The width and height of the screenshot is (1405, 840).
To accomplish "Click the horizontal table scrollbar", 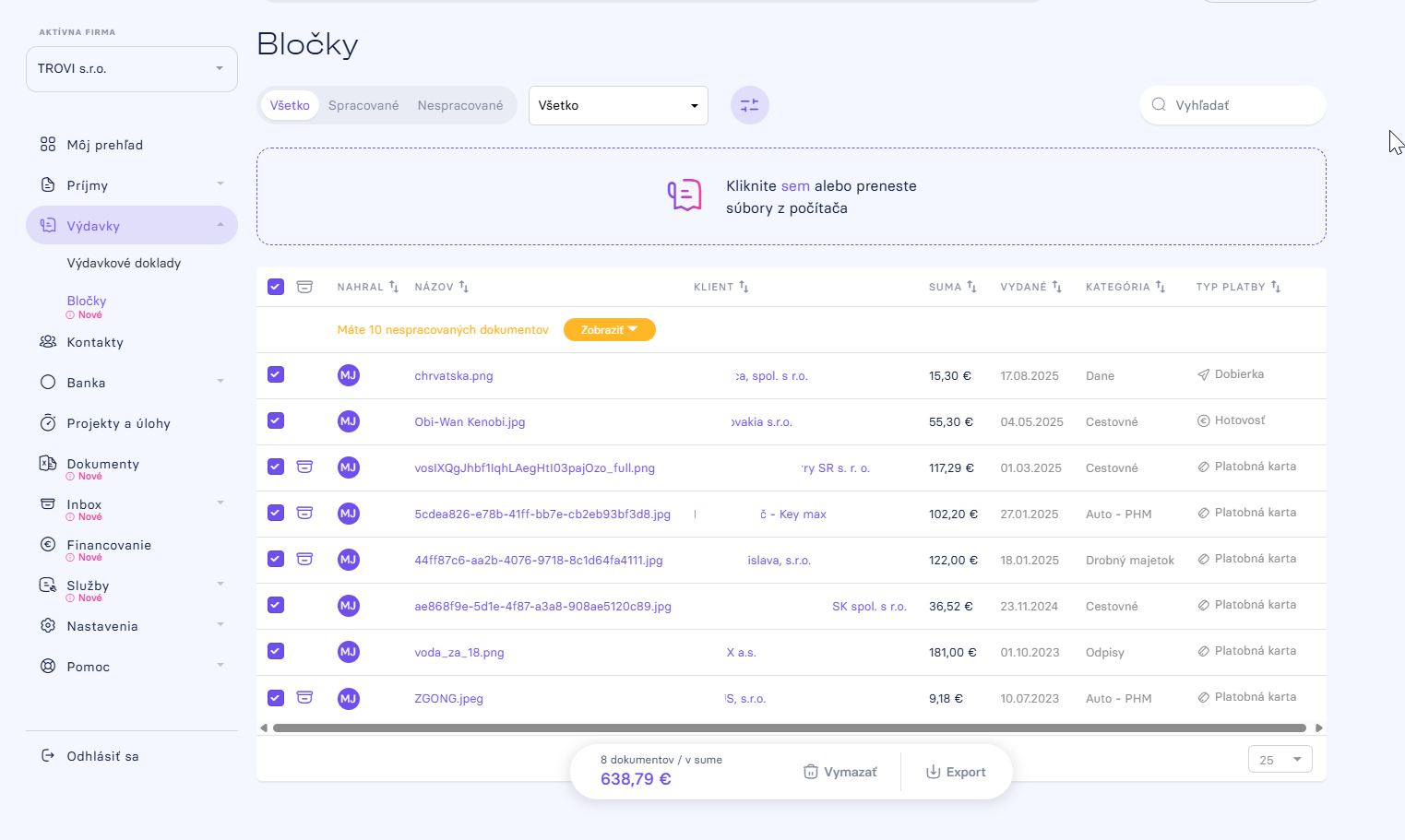I will [x=790, y=728].
